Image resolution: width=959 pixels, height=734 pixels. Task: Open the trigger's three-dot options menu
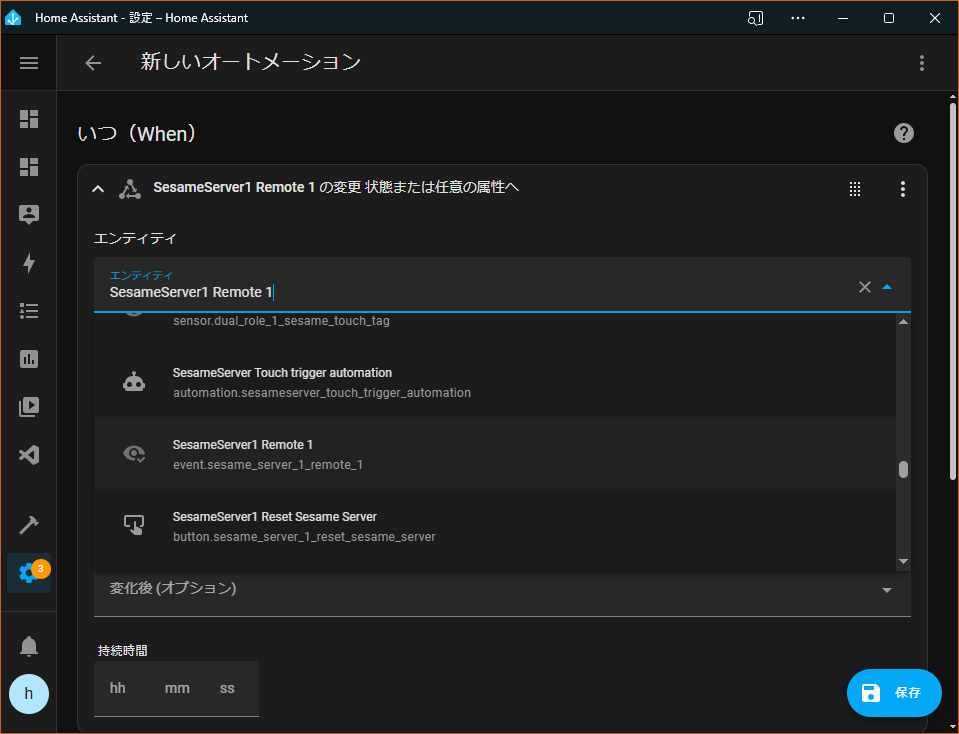902,189
